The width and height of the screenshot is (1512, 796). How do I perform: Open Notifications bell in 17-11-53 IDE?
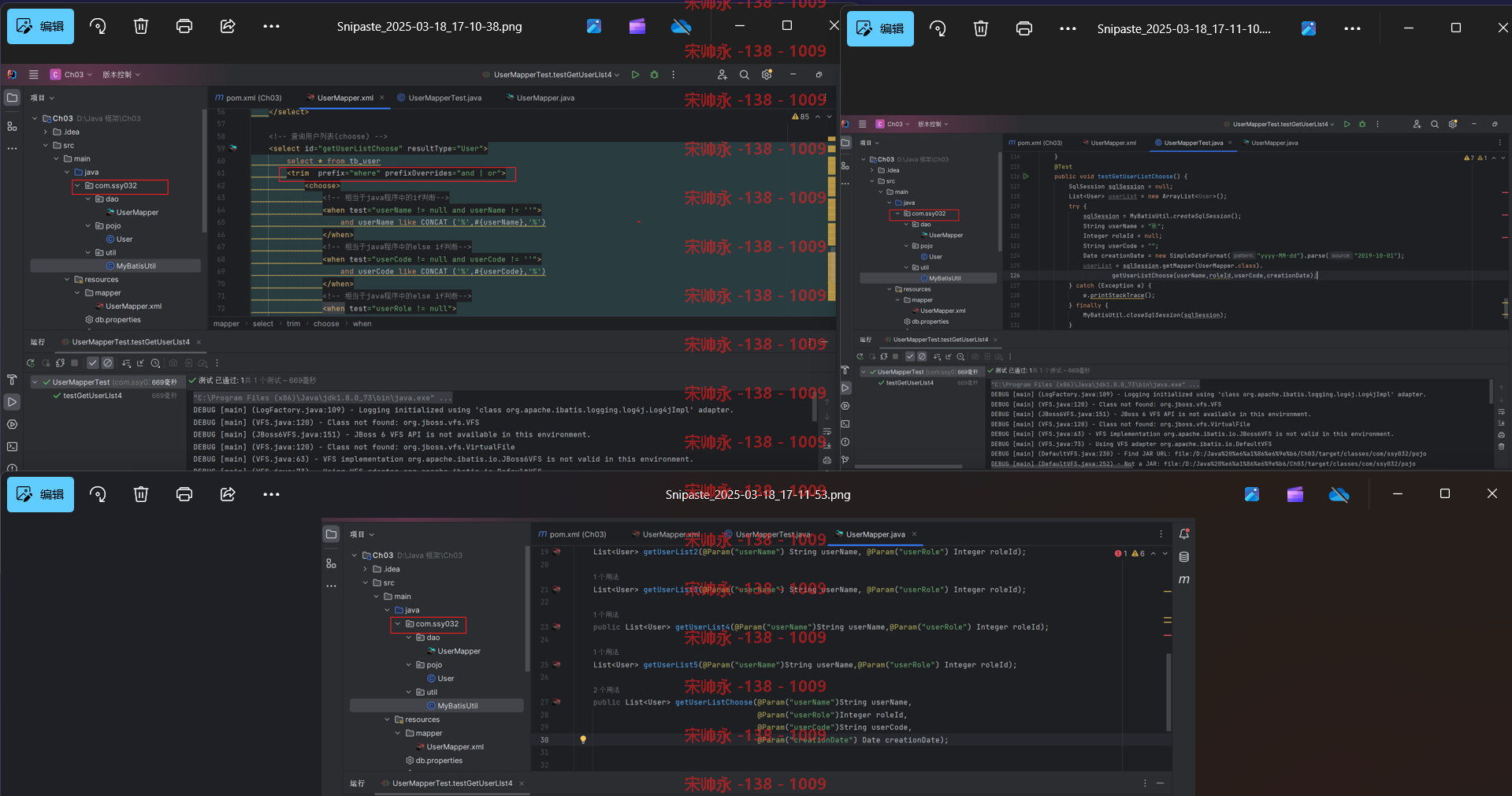tap(1183, 534)
